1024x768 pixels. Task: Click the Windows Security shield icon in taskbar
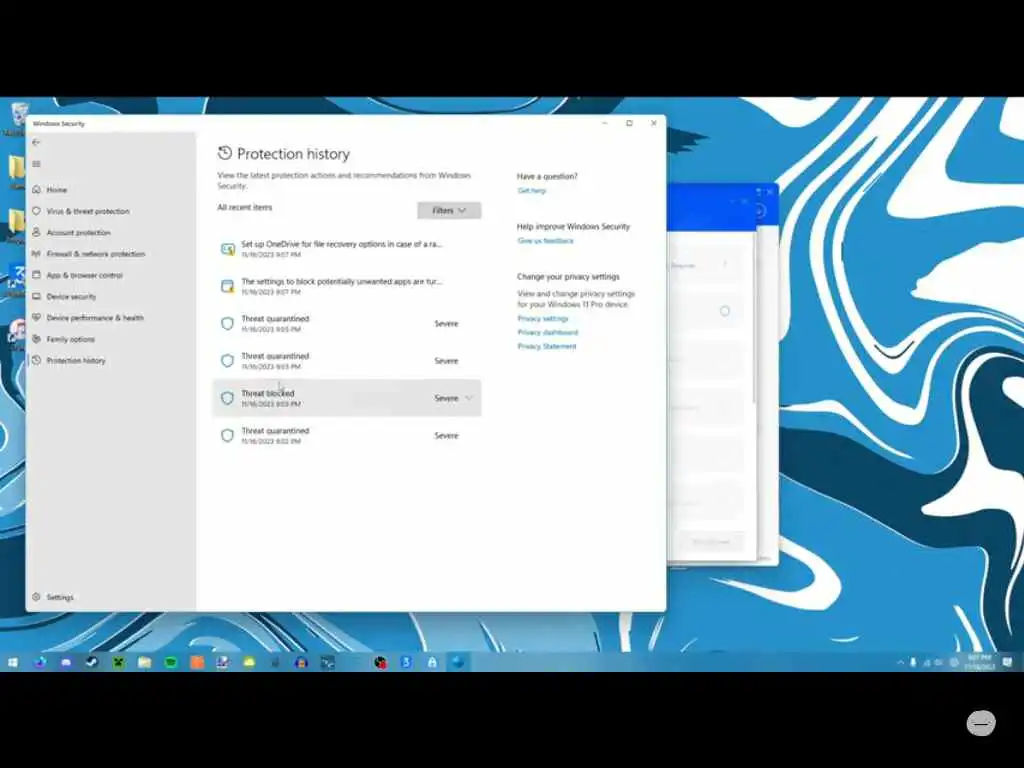pyautogui.click(x=458, y=662)
